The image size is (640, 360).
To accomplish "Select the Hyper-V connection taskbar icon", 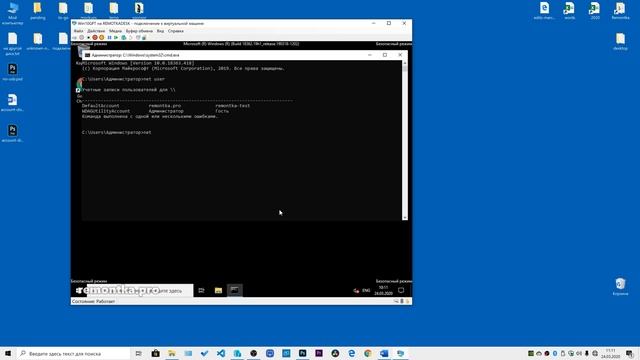I will coord(400,353).
